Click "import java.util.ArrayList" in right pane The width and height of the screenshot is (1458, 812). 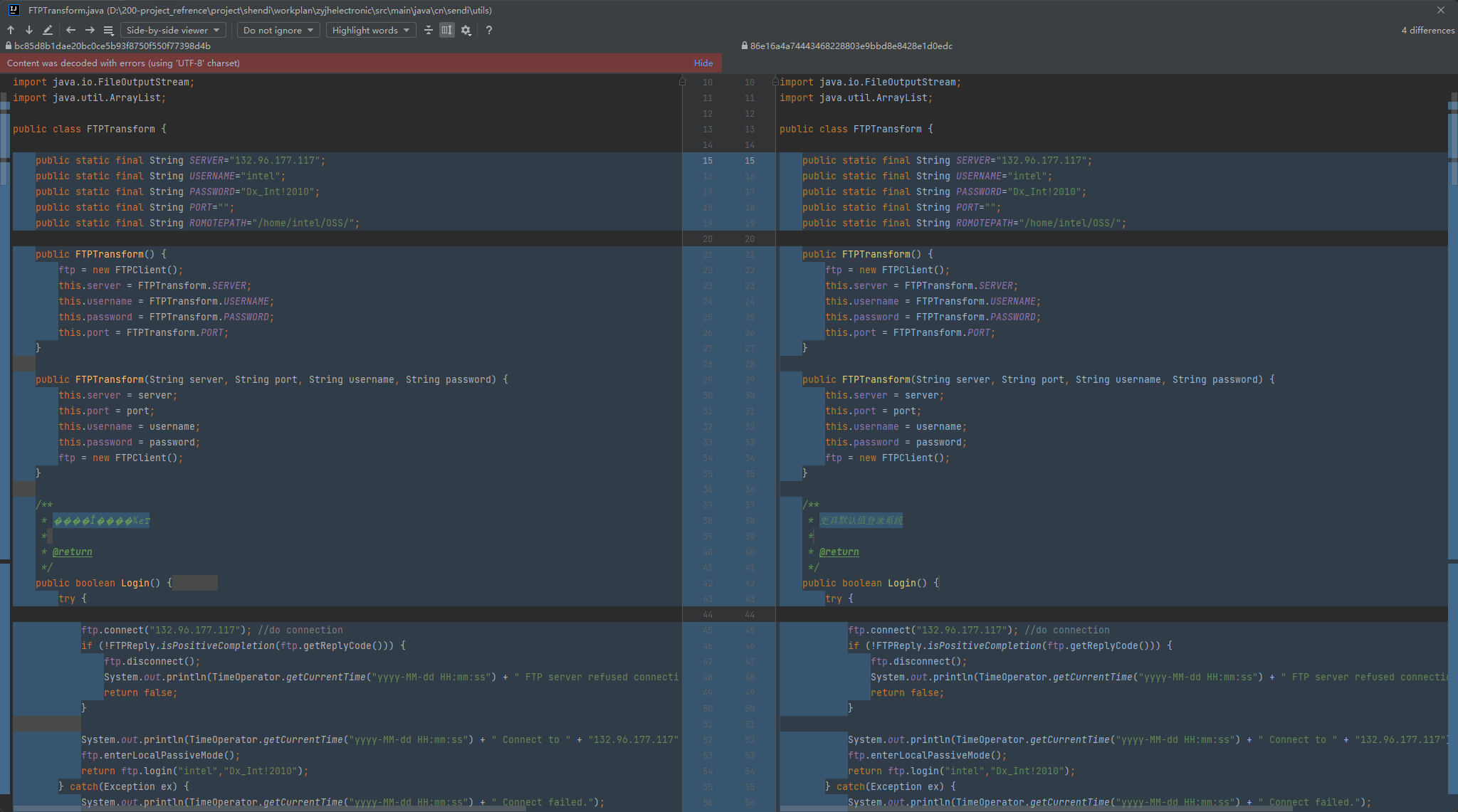[856, 97]
